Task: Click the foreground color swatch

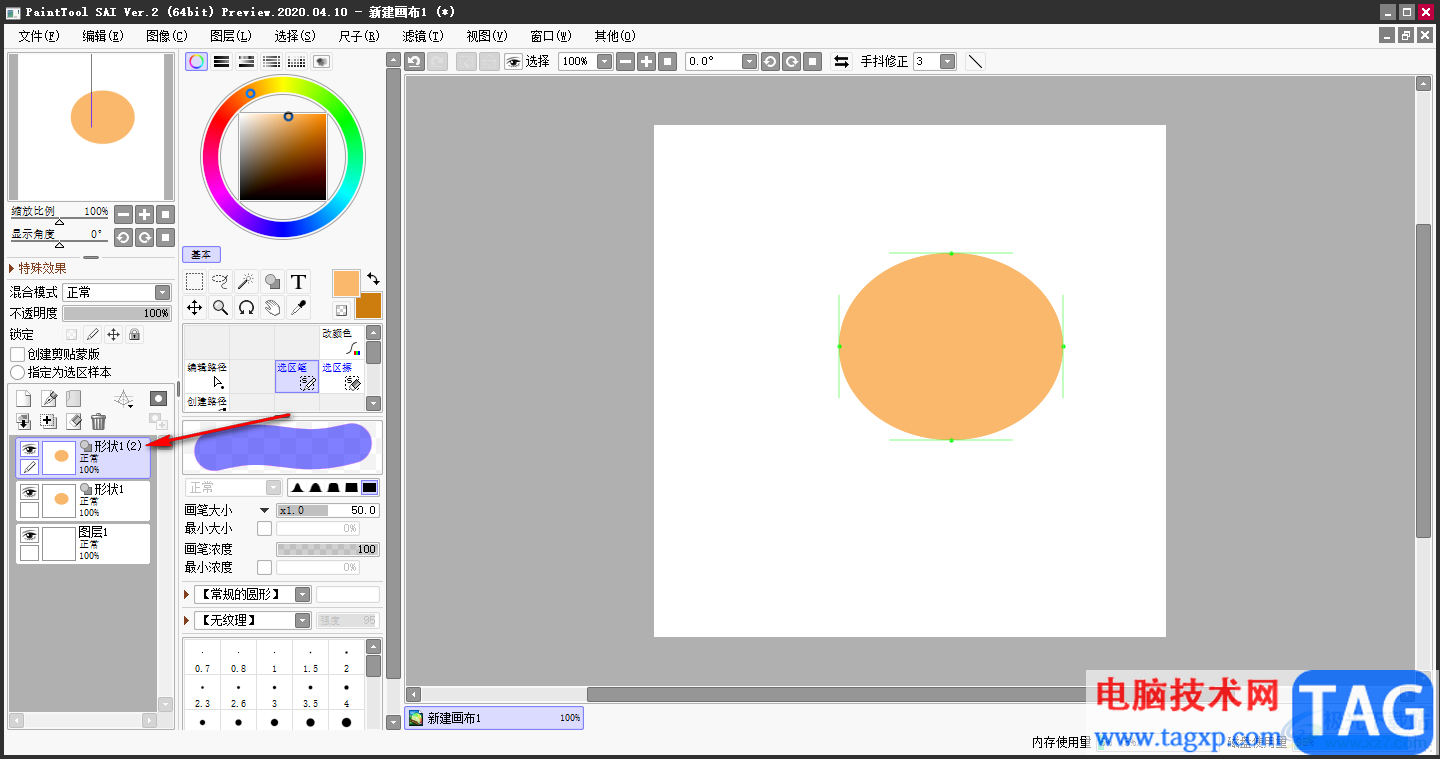Action: point(346,283)
